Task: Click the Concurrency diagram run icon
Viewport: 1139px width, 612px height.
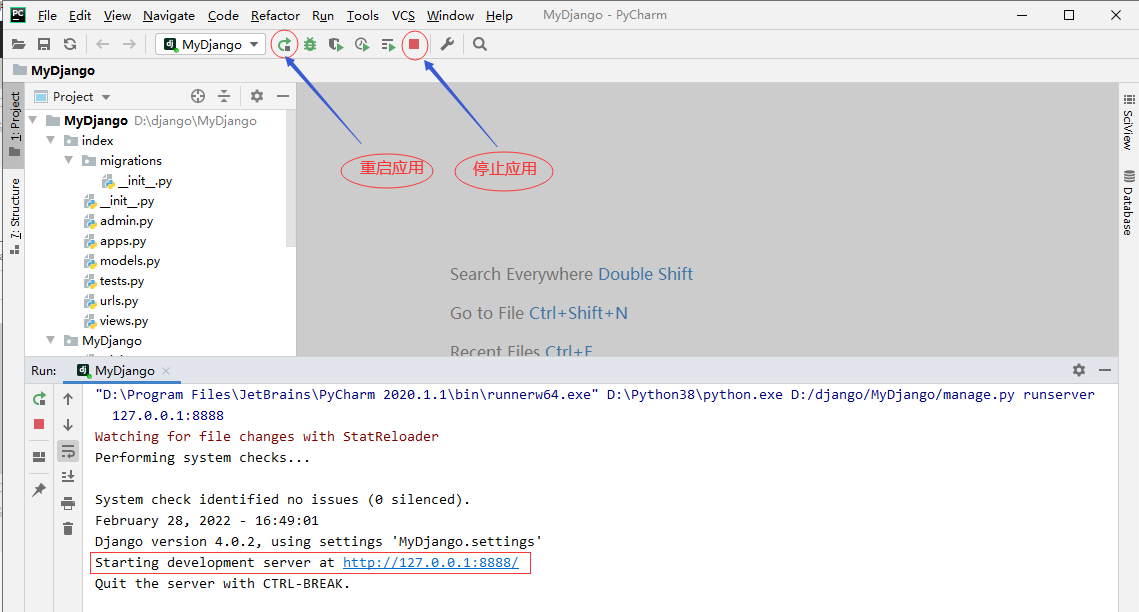Action: click(388, 45)
